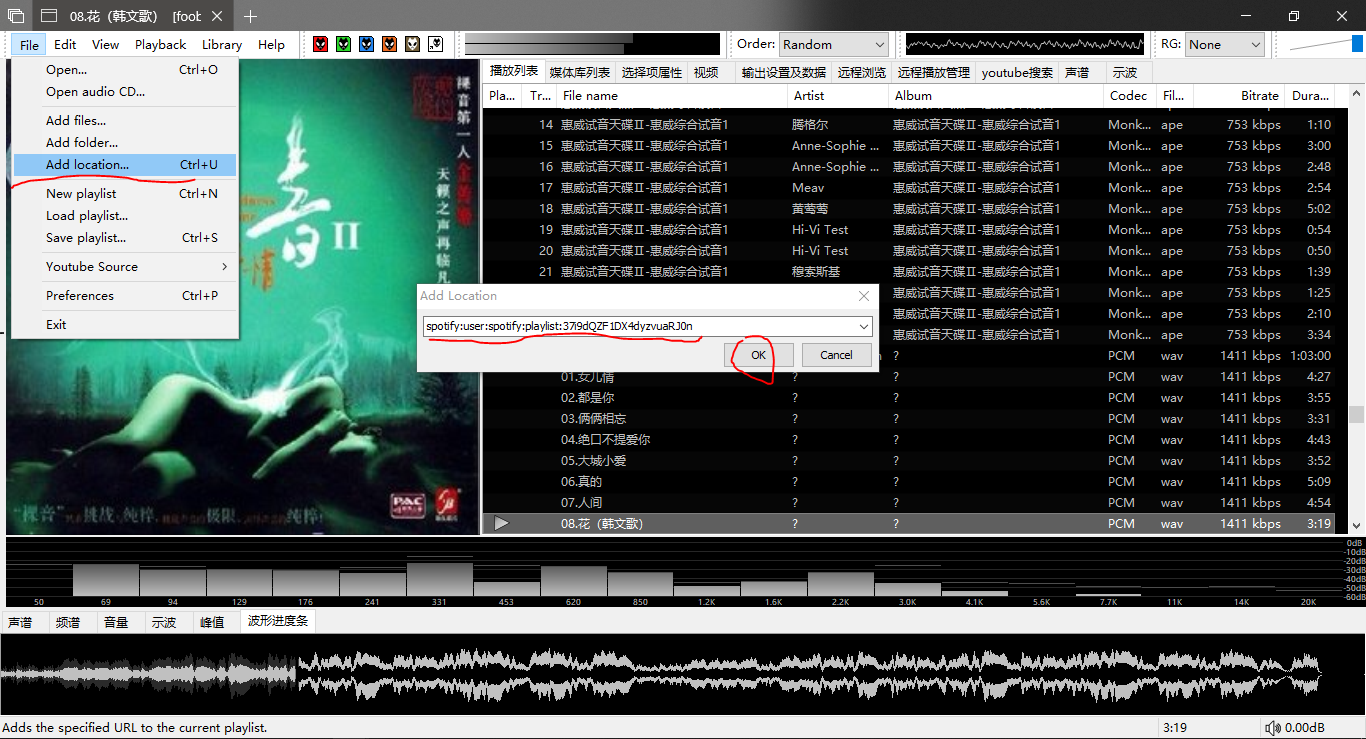The width and height of the screenshot is (1366, 739).
Task: Click the tan alien toolbar icon
Action: pos(412,44)
